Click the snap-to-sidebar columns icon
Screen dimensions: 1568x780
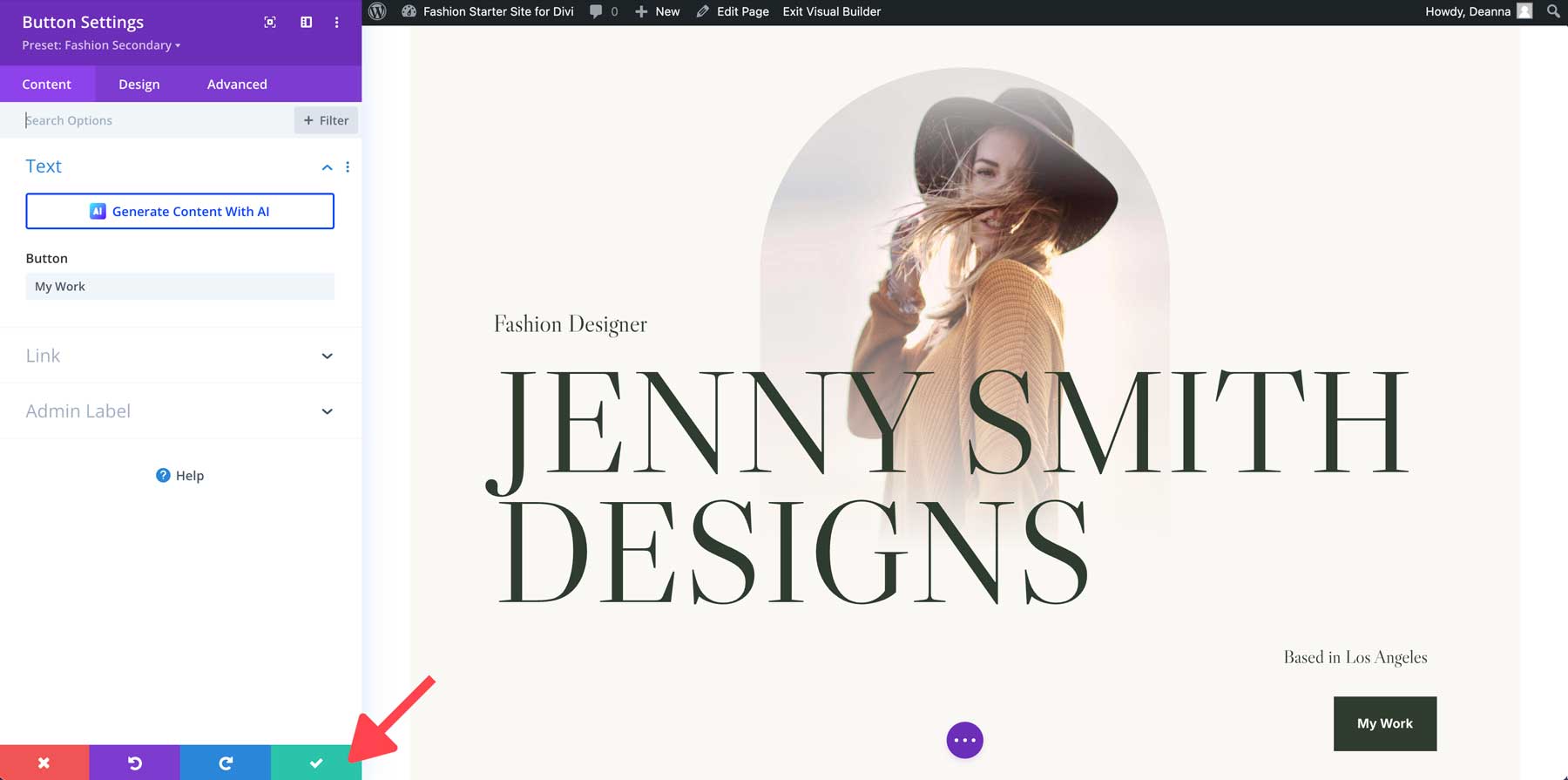306,22
